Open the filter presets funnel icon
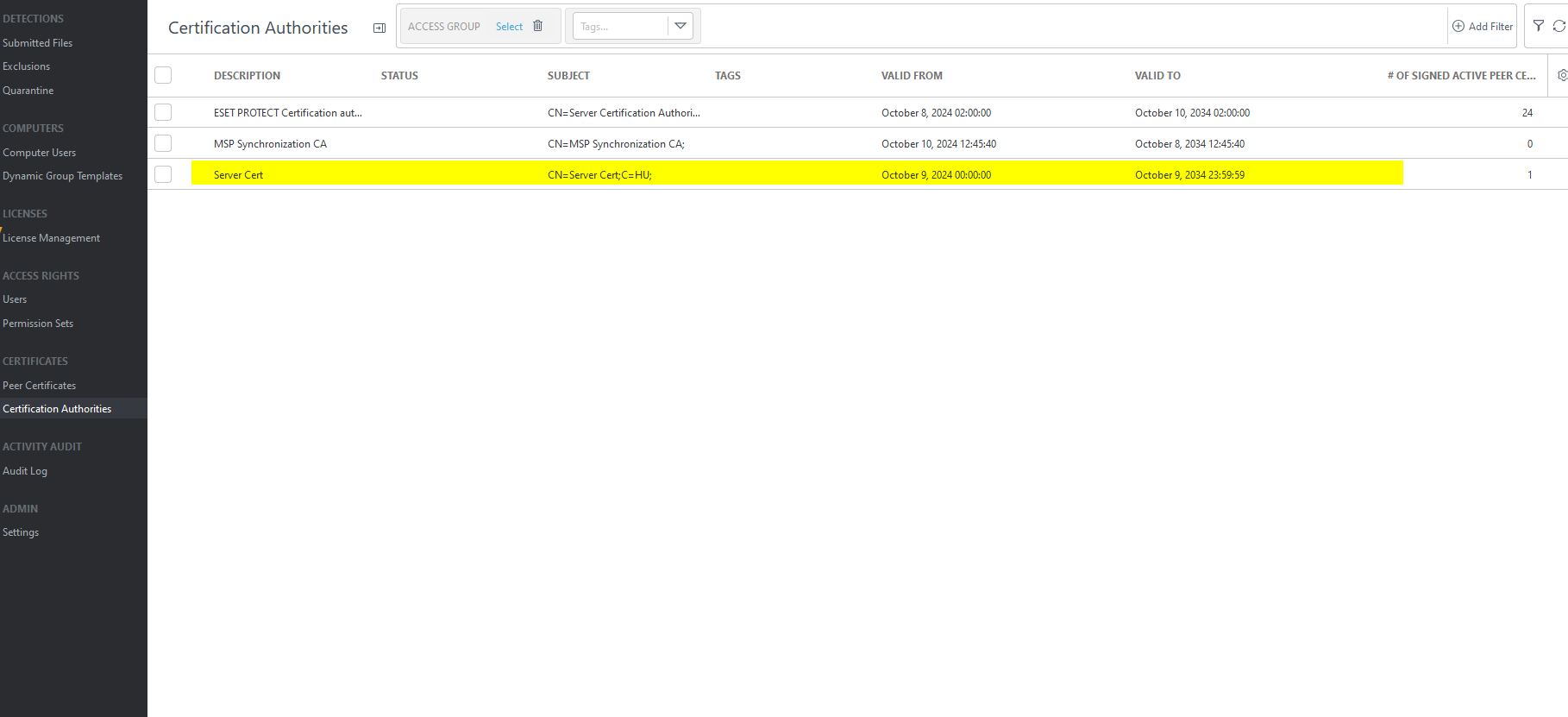Image resolution: width=1568 pixels, height=717 pixels. 1539,26
